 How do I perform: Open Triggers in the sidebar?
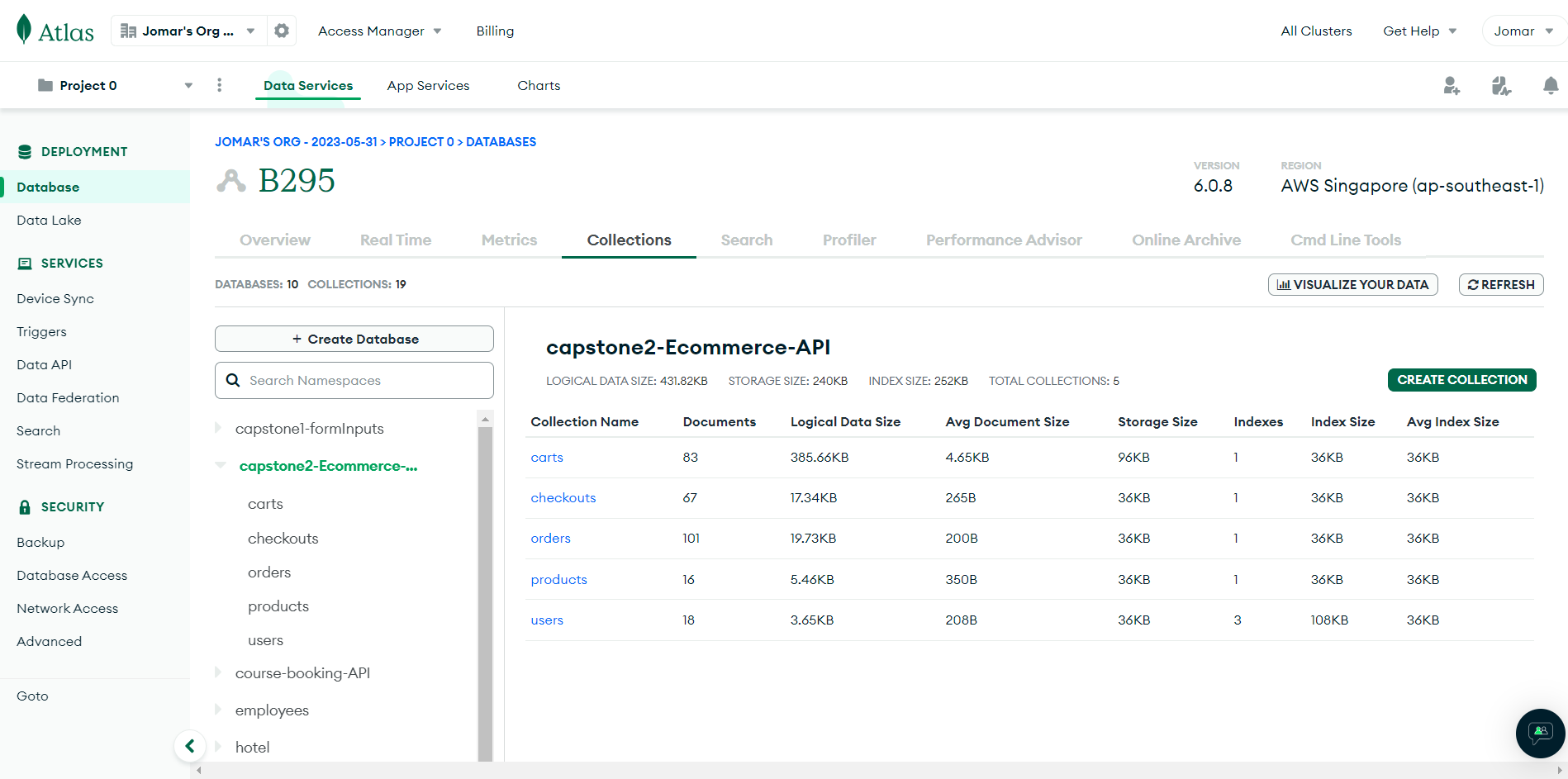coord(41,331)
